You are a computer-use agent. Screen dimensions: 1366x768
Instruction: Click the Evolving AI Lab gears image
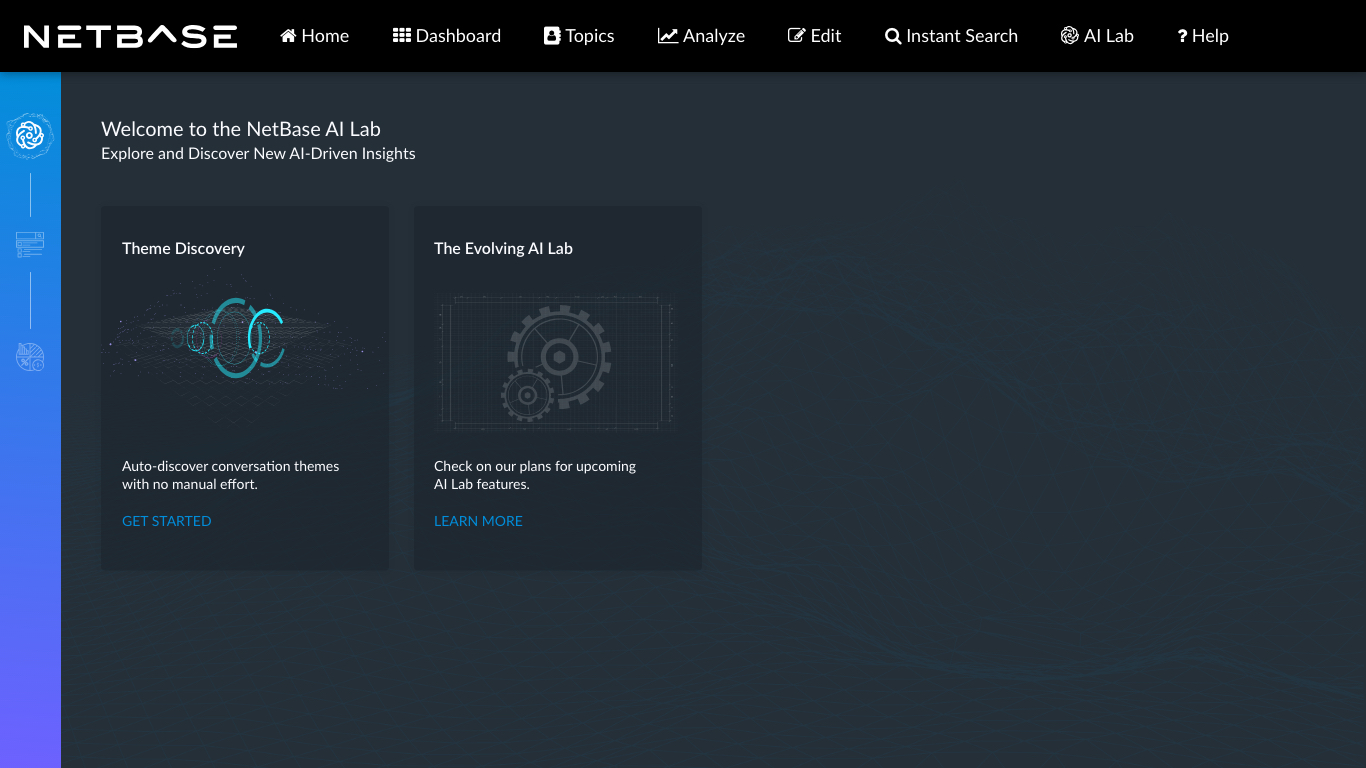point(556,362)
